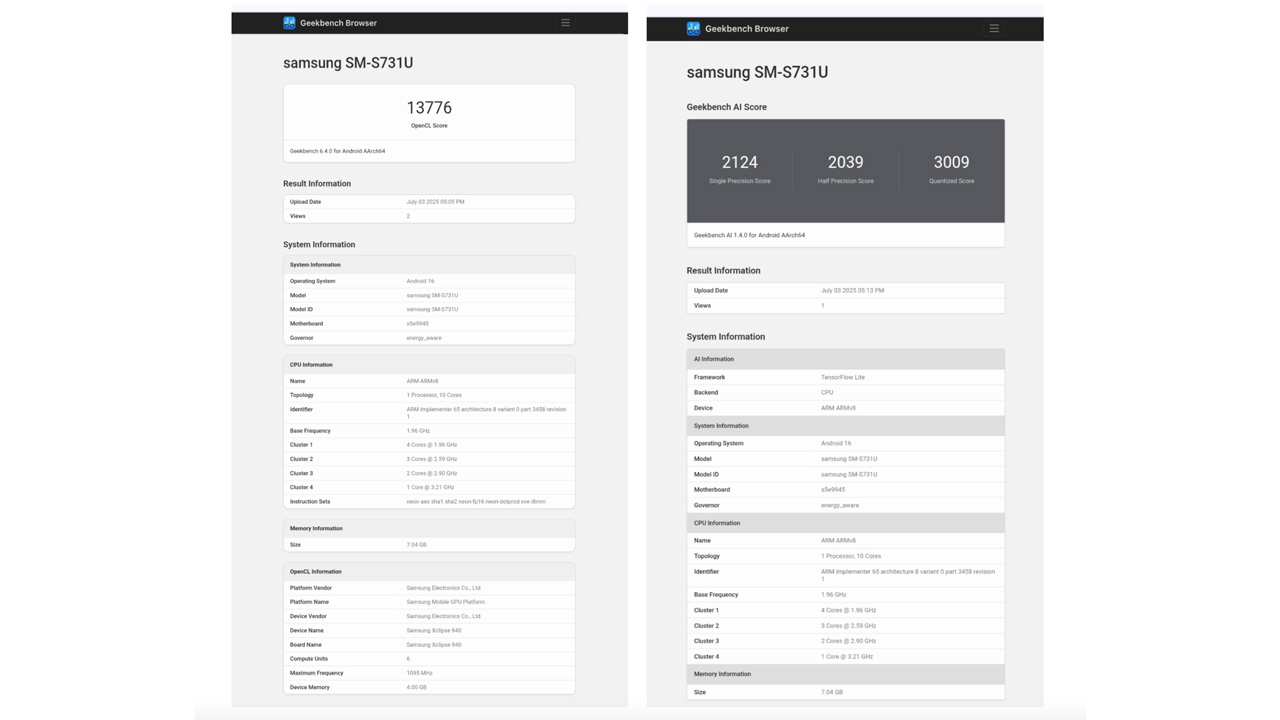Screen dimensions: 1280x720
Task: Click the Framework row label
Action: tap(710, 377)
